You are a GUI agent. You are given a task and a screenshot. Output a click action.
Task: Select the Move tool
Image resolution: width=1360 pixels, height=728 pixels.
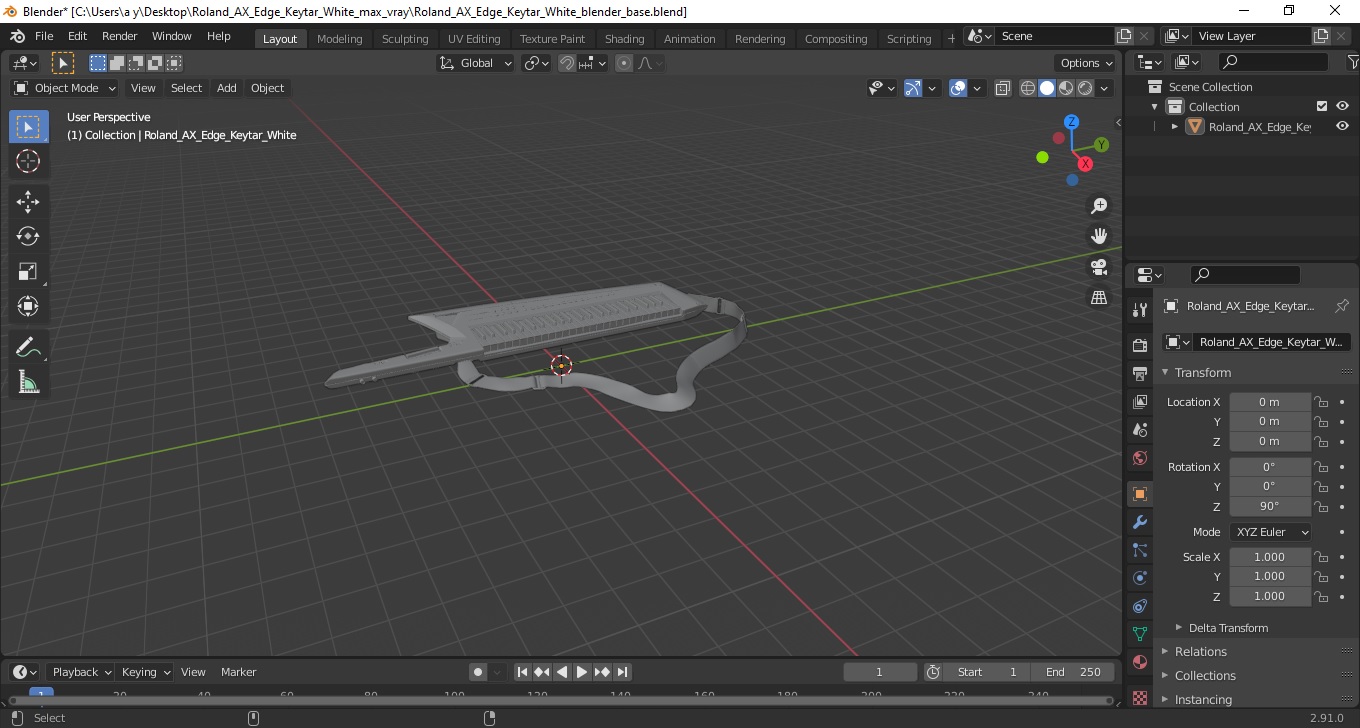pyautogui.click(x=28, y=202)
